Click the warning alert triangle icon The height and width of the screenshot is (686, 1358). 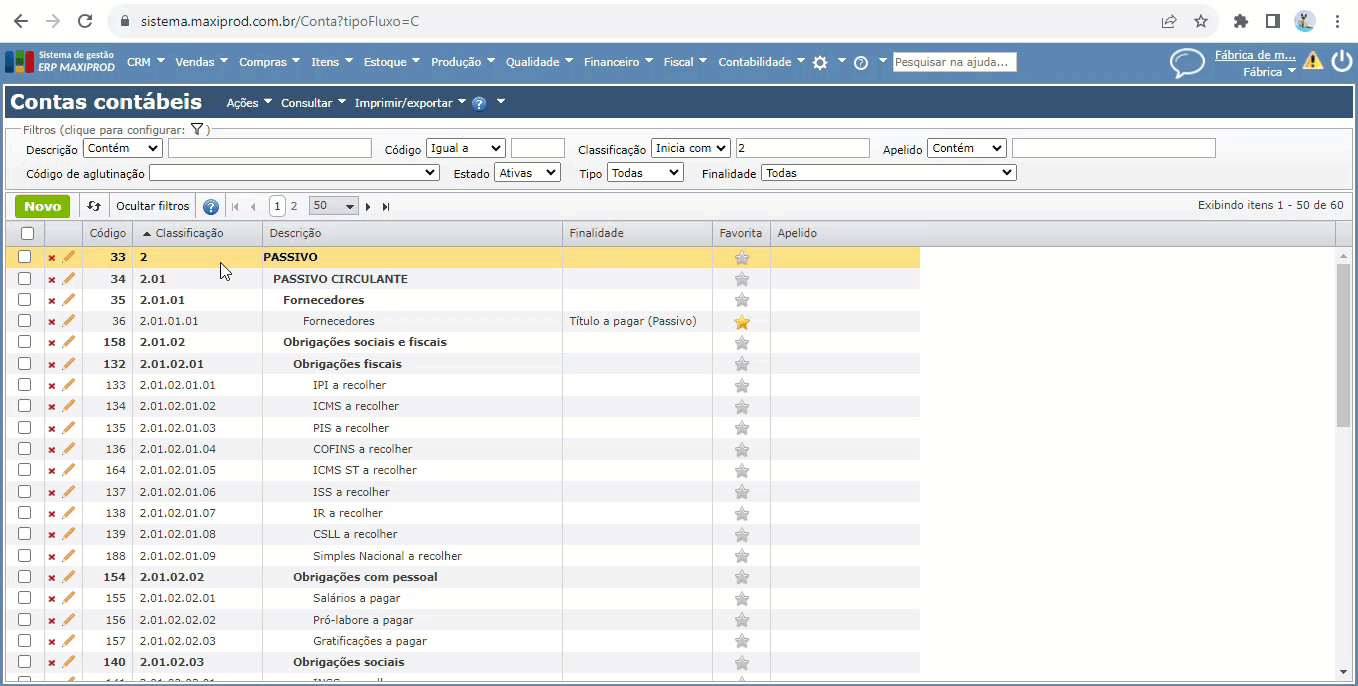click(x=1313, y=61)
